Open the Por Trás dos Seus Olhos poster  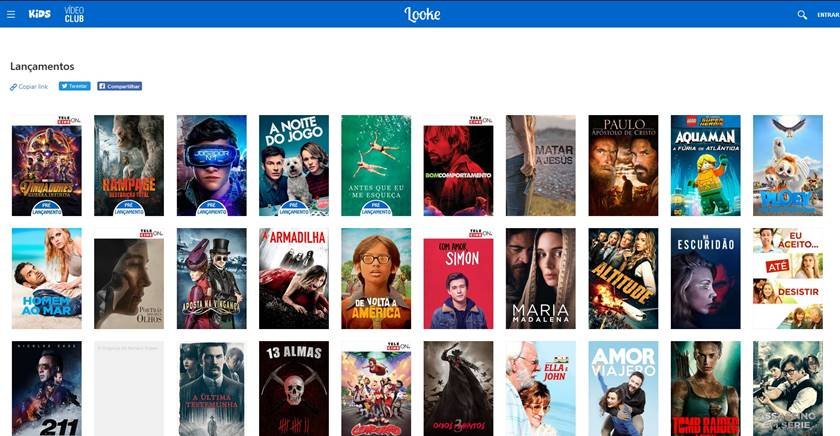(x=129, y=279)
